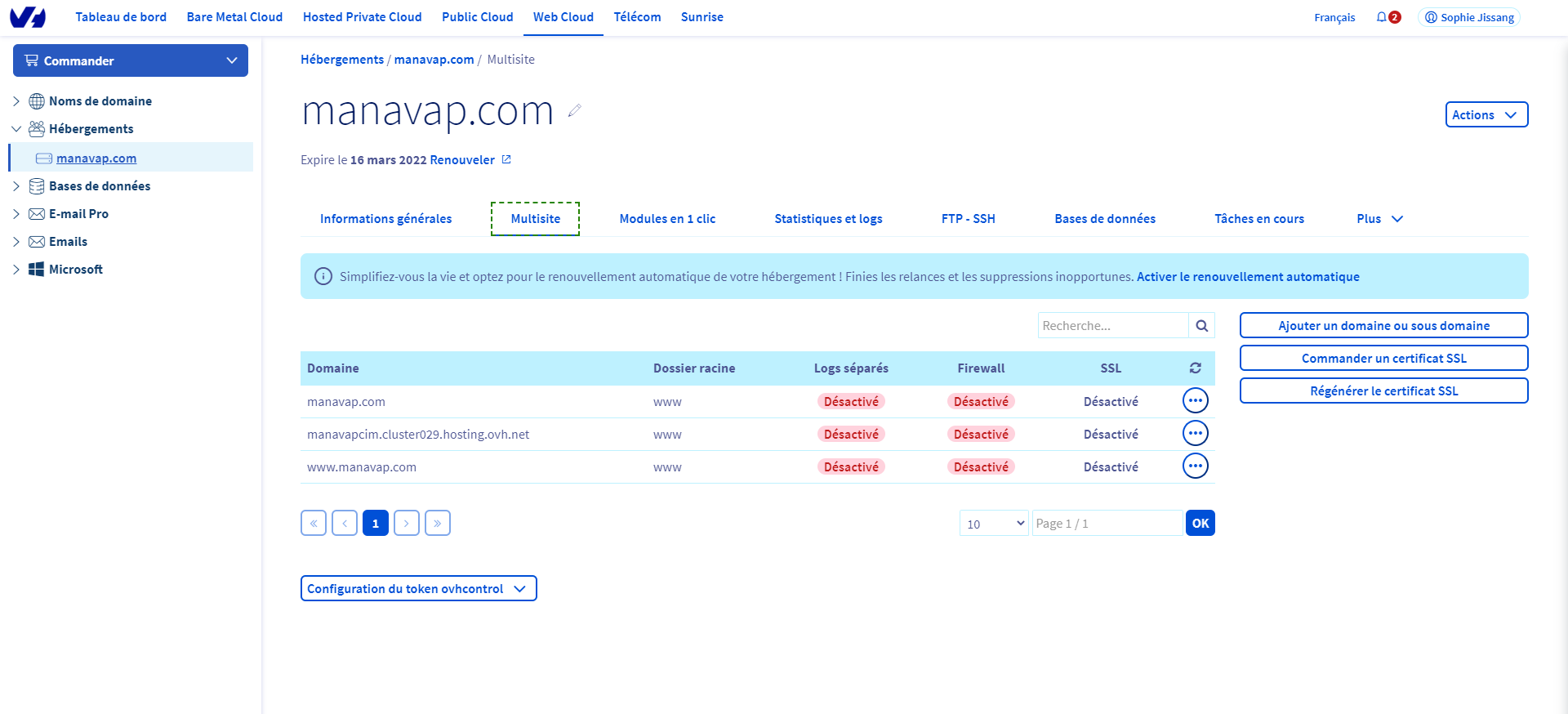Open Public Cloud in top menu
Image resolution: width=1568 pixels, height=714 pixels.
pos(477,17)
